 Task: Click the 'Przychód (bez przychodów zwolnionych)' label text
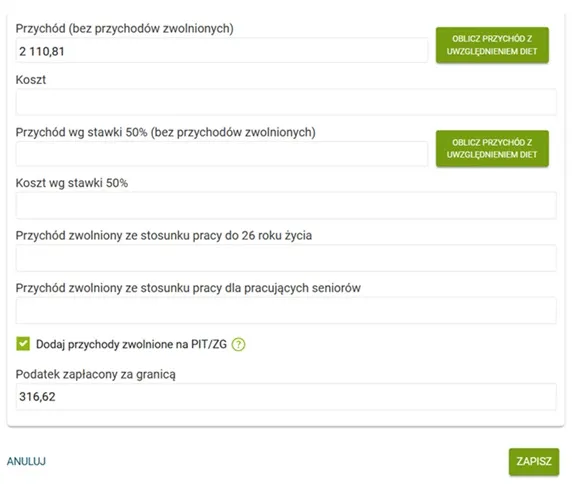pos(125,29)
